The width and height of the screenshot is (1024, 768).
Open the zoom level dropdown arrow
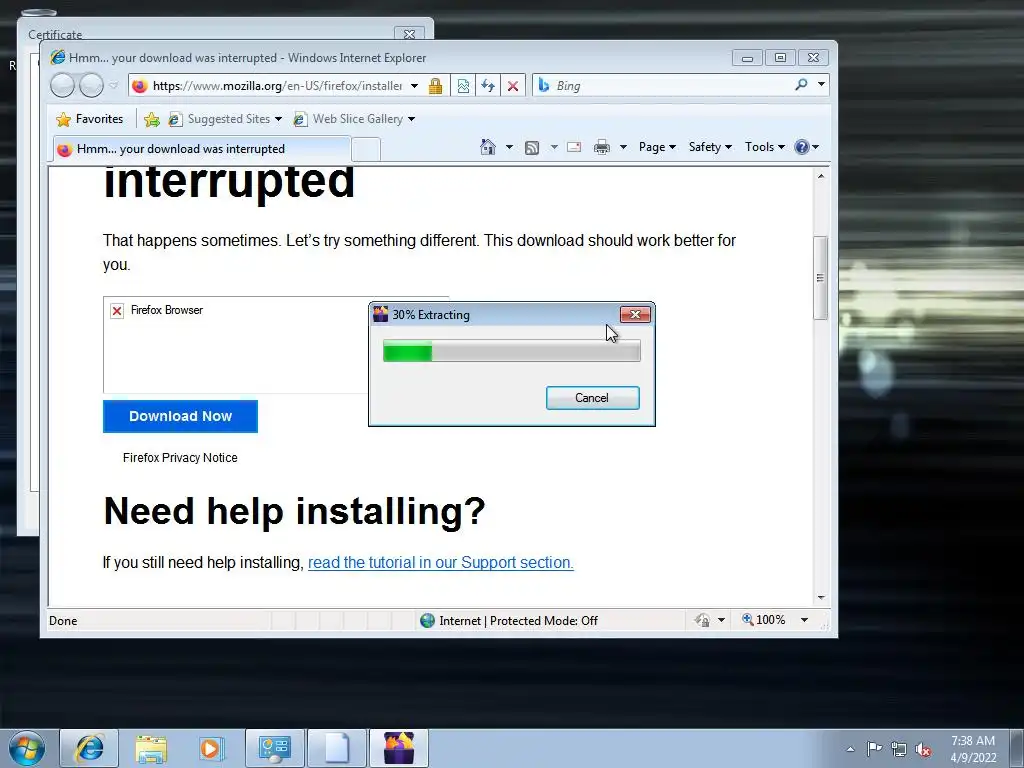pos(805,620)
